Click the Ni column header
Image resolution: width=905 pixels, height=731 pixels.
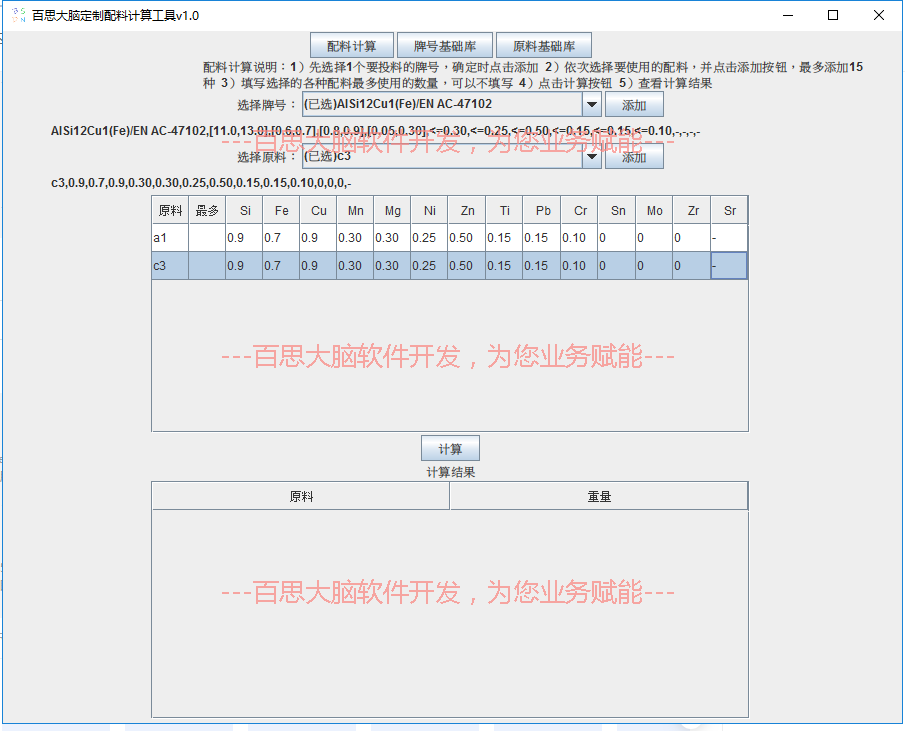[x=429, y=210]
